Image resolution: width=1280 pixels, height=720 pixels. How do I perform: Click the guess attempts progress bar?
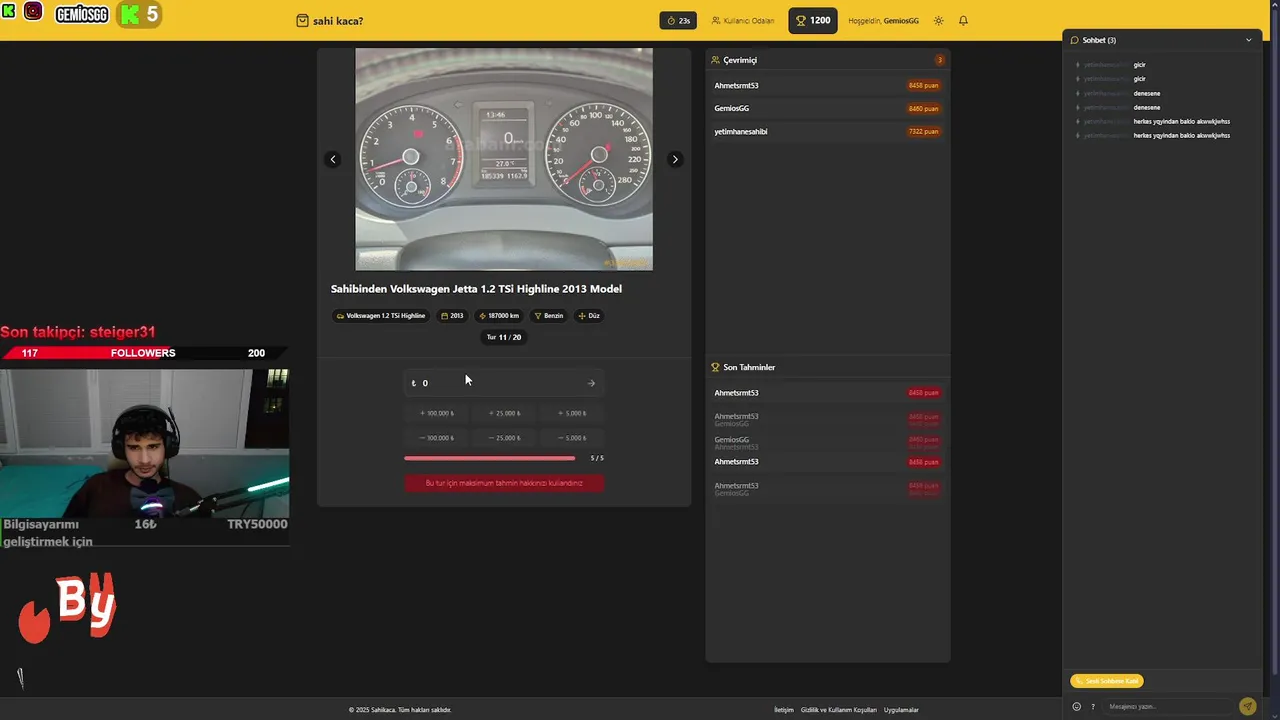click(x=490, y=458)
